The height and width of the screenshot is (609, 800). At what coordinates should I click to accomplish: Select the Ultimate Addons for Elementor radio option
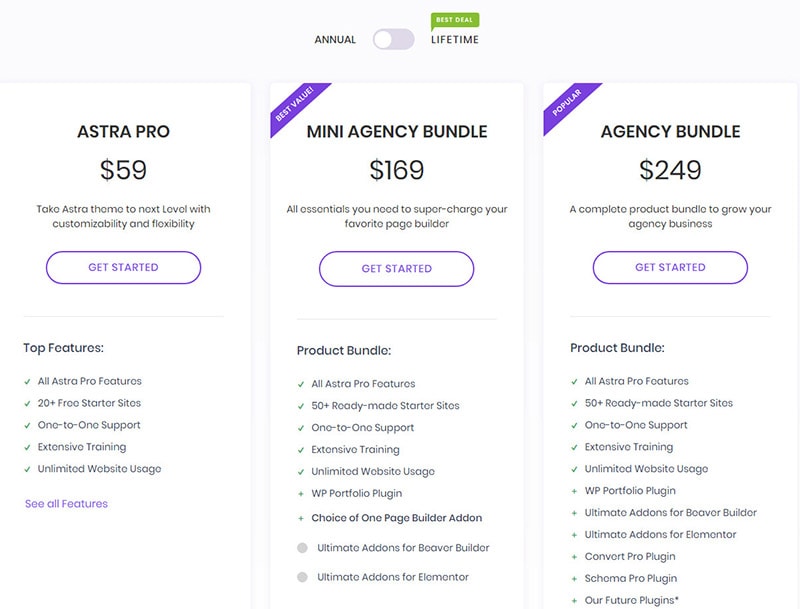[x=302, y=577]
